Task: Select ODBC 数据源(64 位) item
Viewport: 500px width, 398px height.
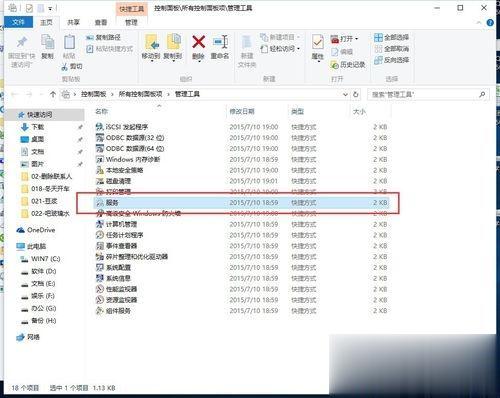Action: 130,149
